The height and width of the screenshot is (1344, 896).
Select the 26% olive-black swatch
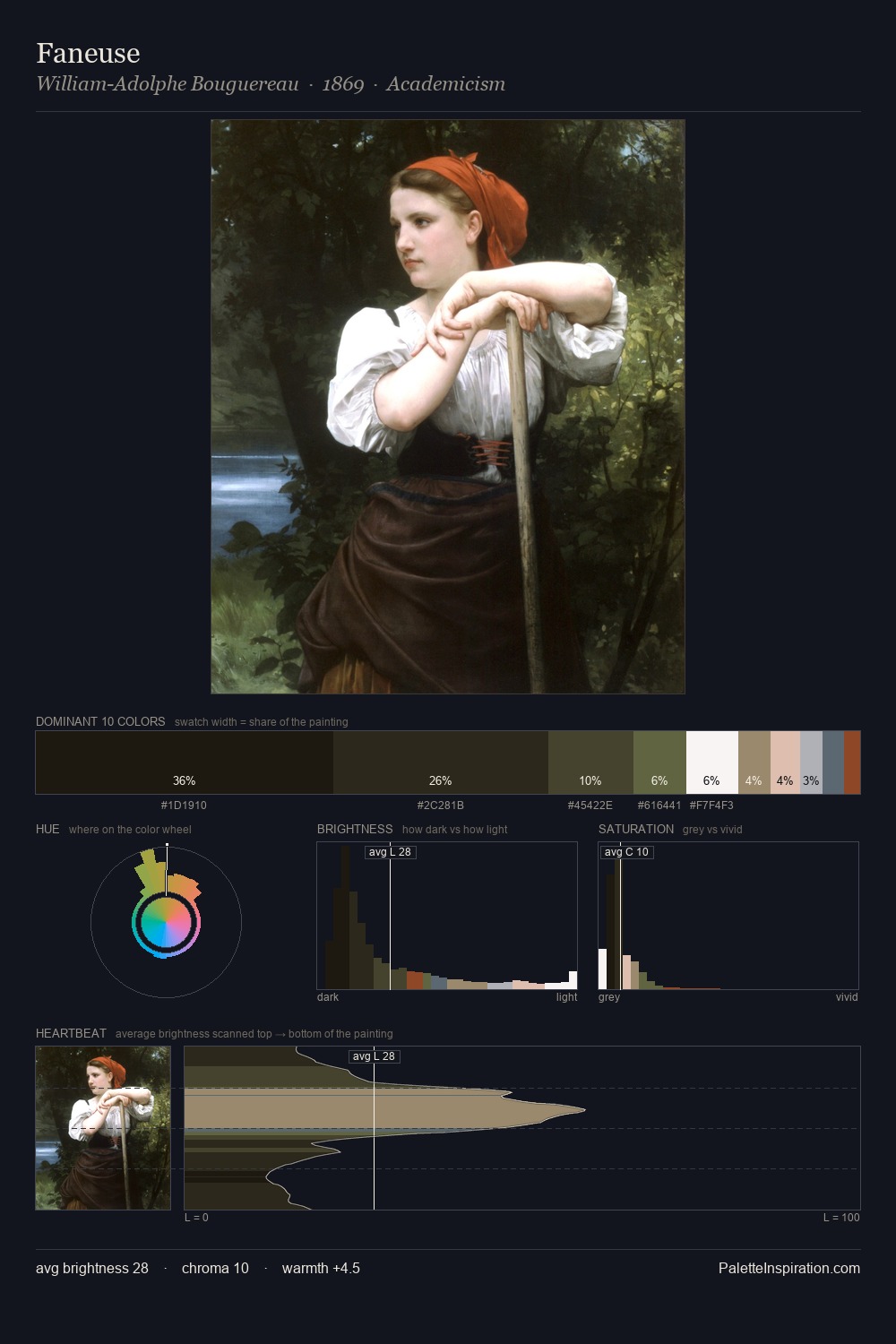tap(441, 762)
